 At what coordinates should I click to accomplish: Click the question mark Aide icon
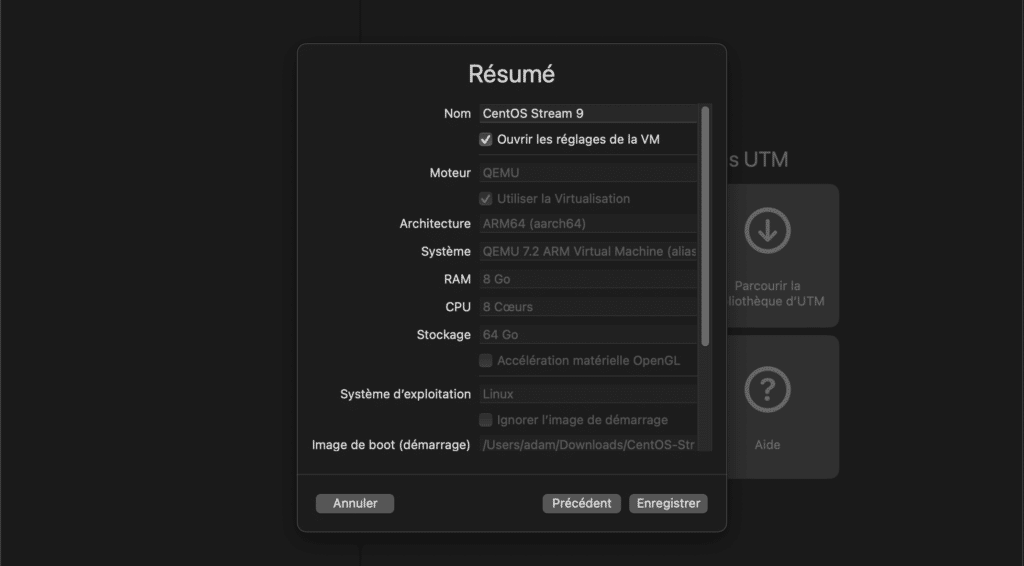point(767,390)
